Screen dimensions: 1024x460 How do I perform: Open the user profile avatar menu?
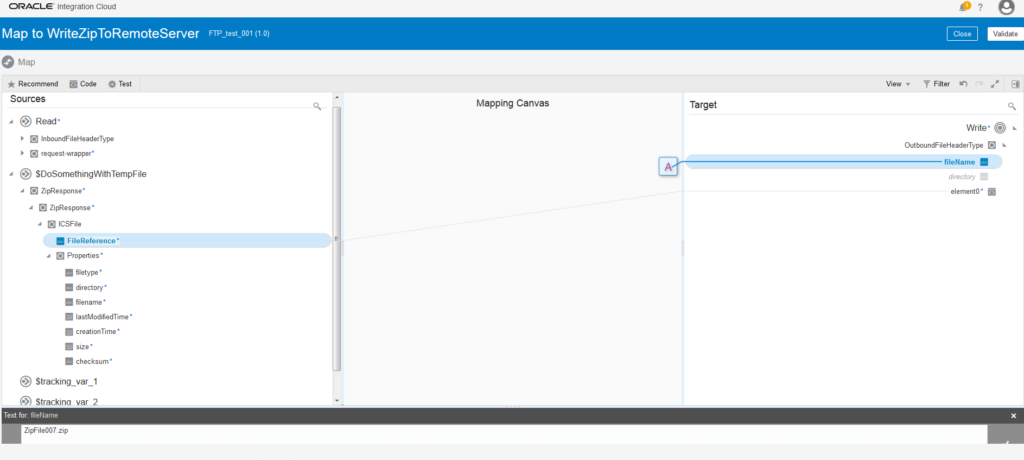pyautogui.click(x=1006, y=7)
